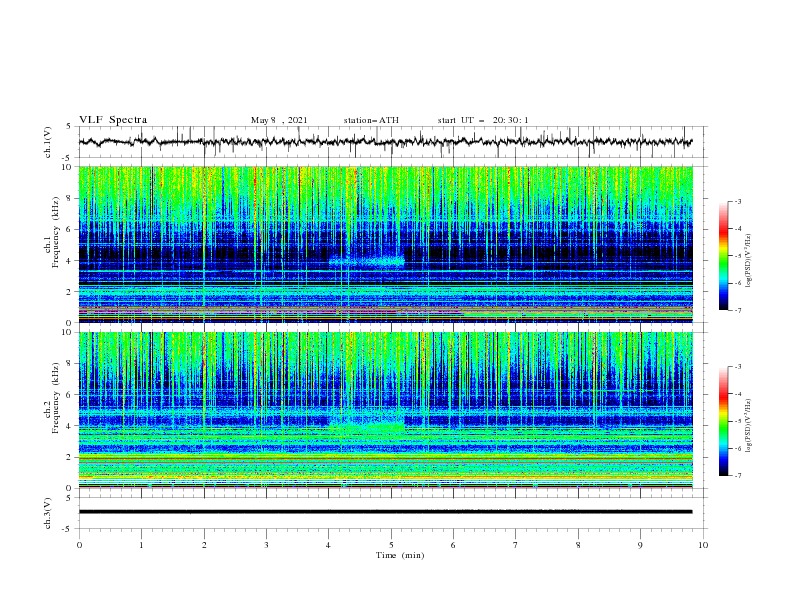The image size is (792, 612).
Task: Click the ch.1 frequency axis '4' tick label
Action: tap(70, 261)
